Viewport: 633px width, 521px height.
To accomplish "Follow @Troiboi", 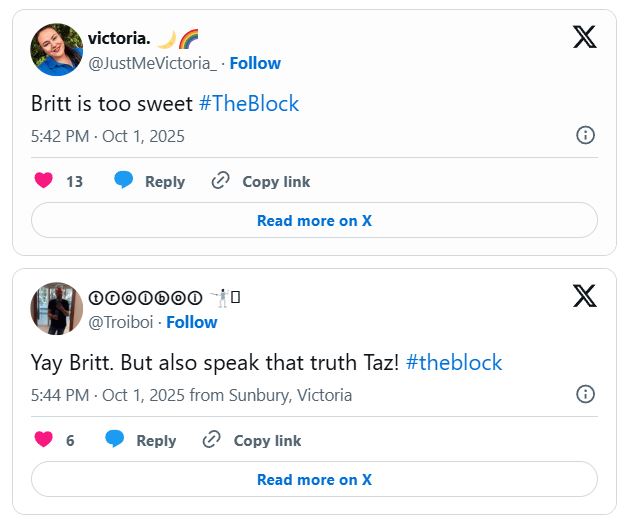I will [191, 322].
